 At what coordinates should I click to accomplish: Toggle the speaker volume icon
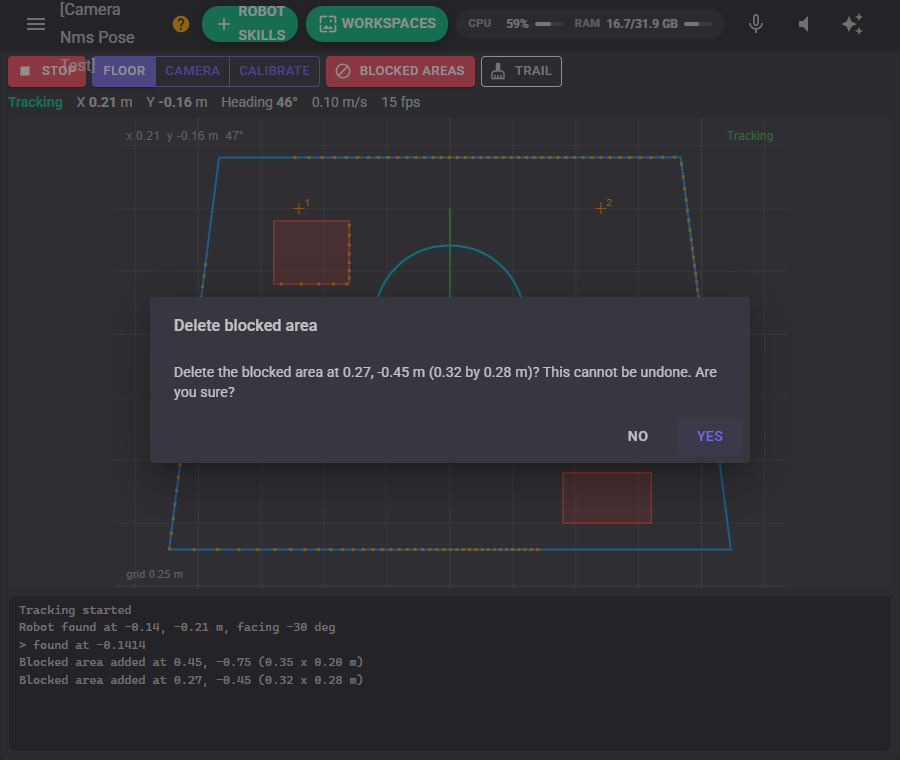[x=804, y=24]
